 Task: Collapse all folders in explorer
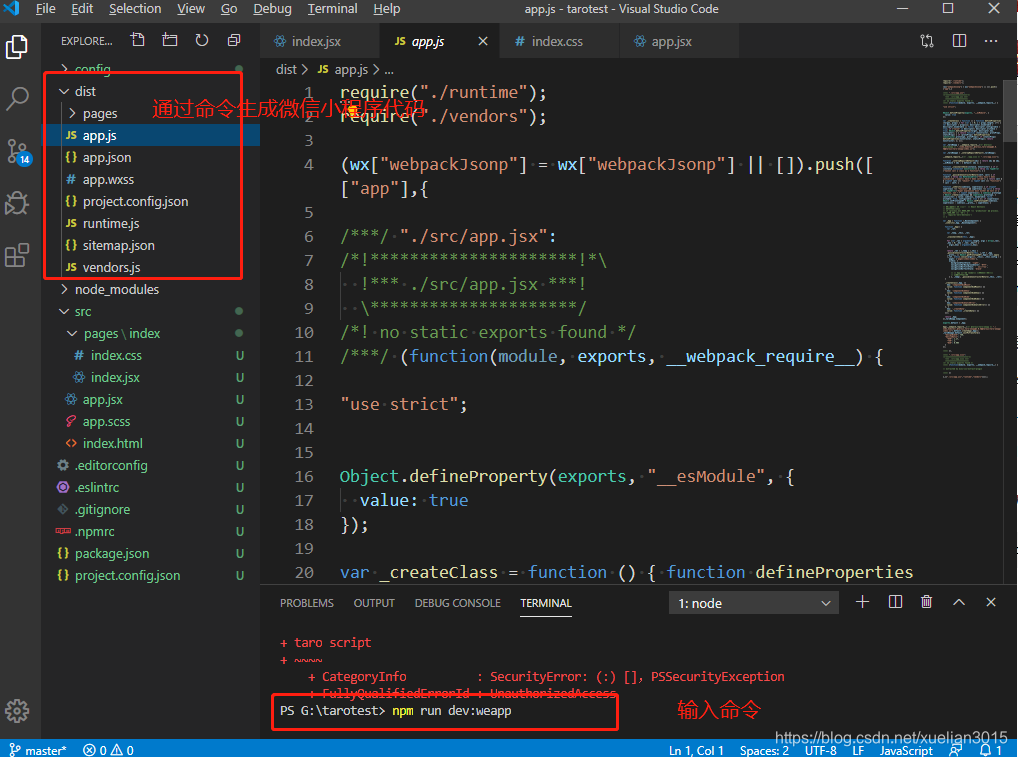234,40
